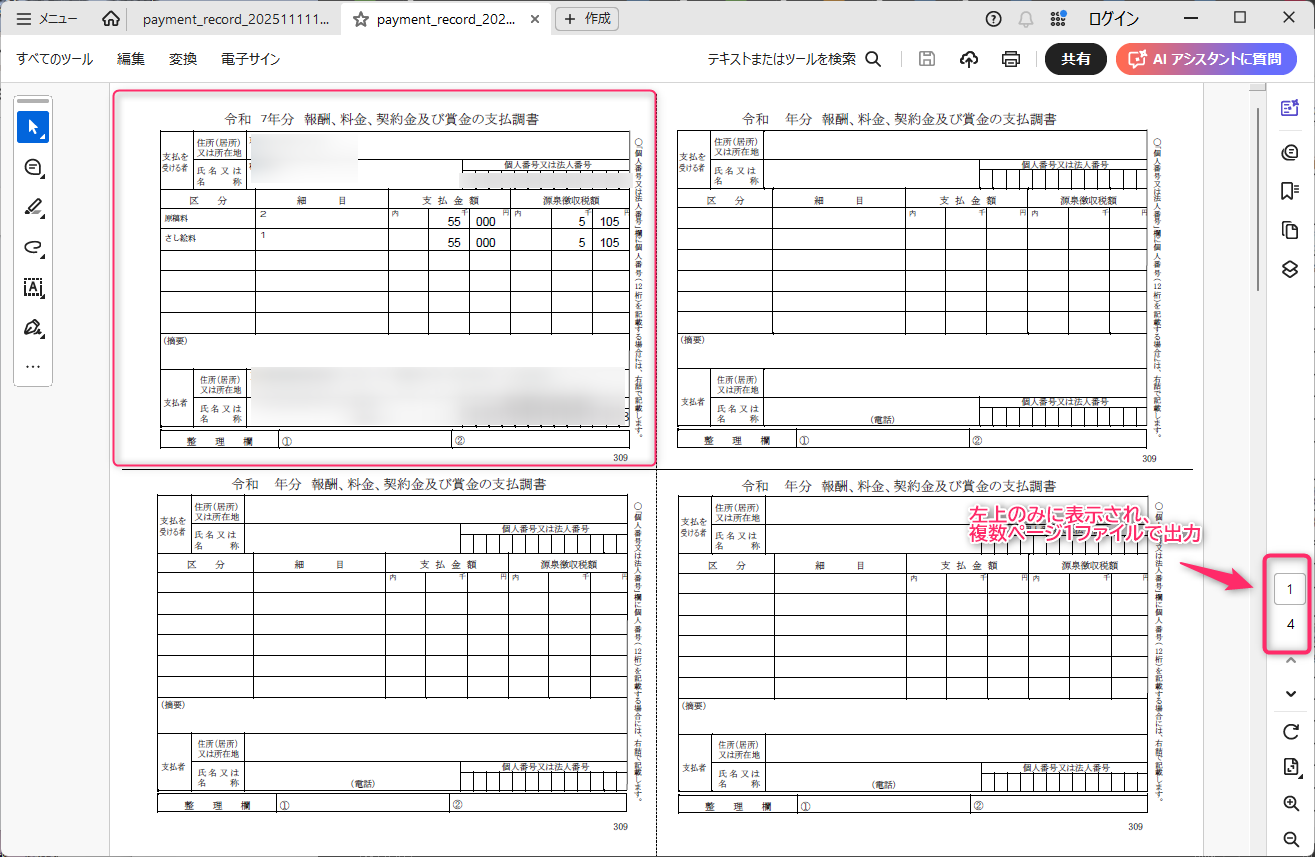Open AI アシスタントに質問 button

pos(1206,59)
